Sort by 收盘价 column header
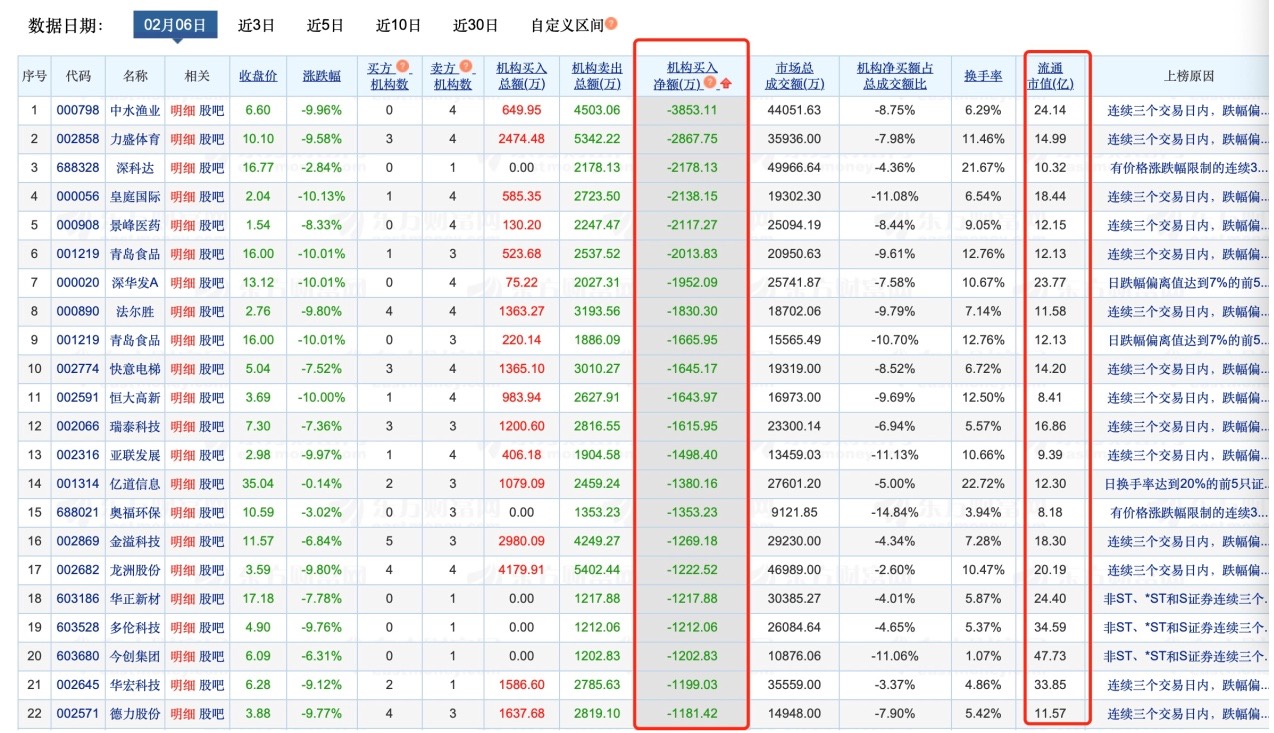 [x=258, y=76]
